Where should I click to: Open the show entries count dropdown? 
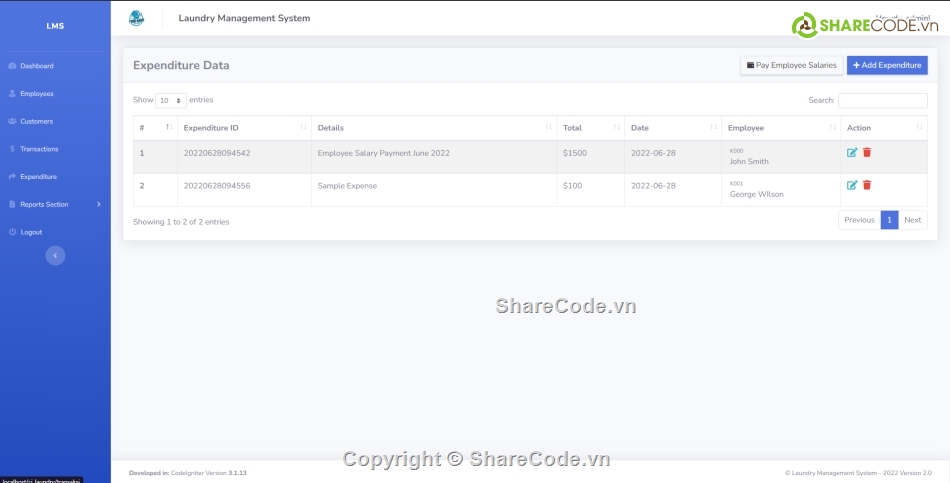pos(171,101)
